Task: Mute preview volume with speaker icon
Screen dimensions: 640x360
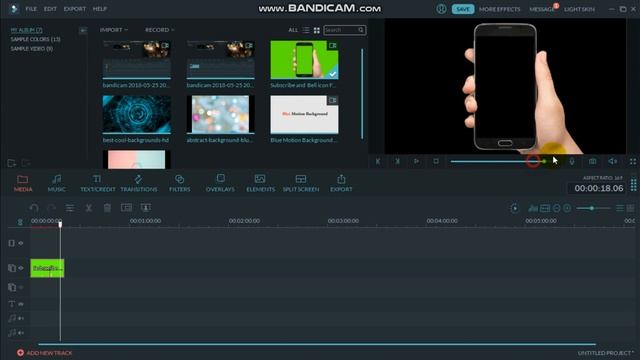Action: (612, 162)
